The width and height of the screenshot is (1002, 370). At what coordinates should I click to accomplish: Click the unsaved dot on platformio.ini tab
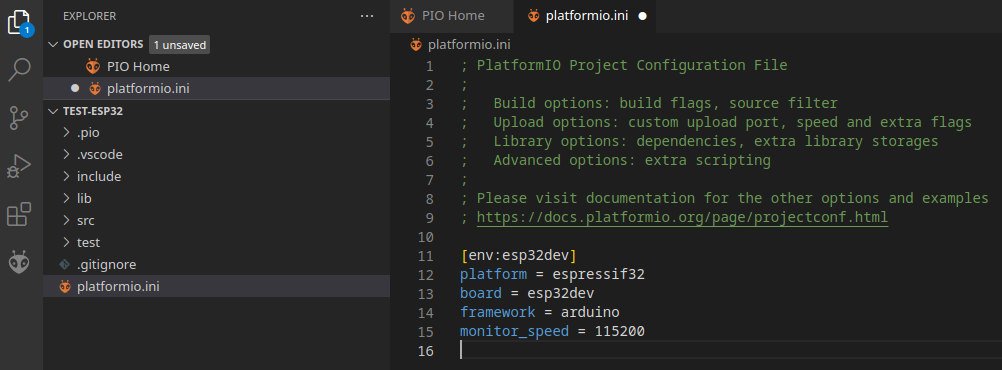click(642, 17)
